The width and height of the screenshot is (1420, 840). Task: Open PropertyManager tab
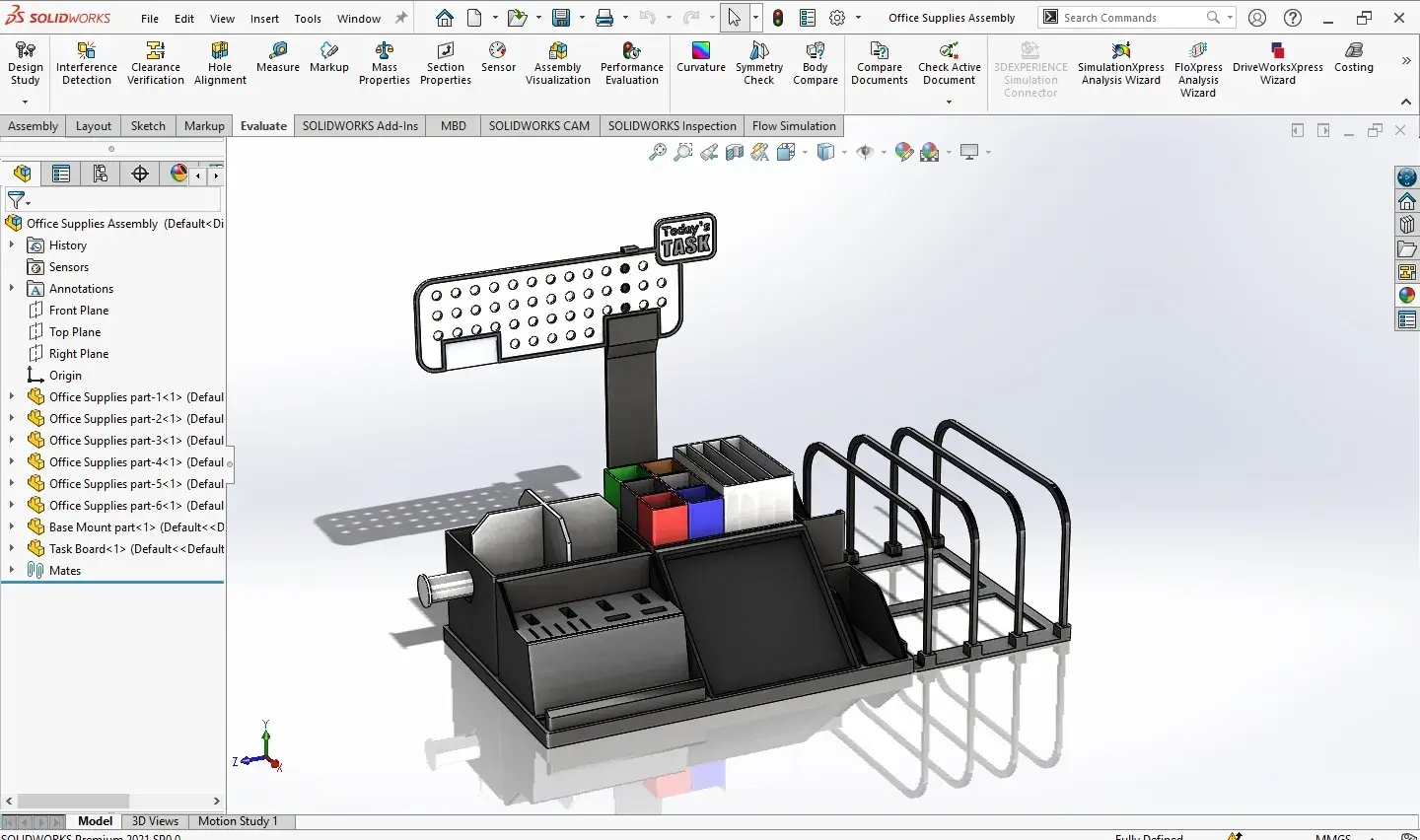61,174
